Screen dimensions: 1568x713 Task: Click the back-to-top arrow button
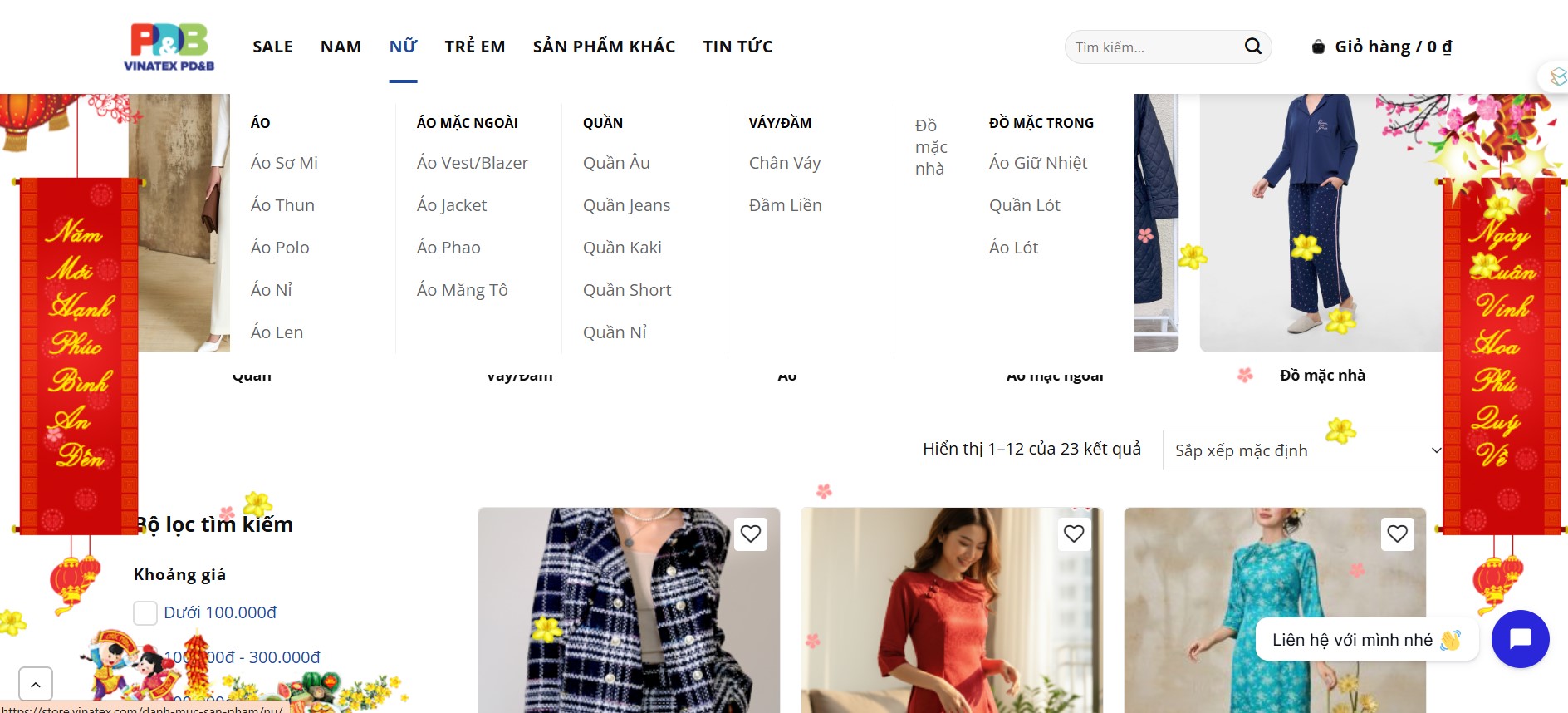click(35, 685)
